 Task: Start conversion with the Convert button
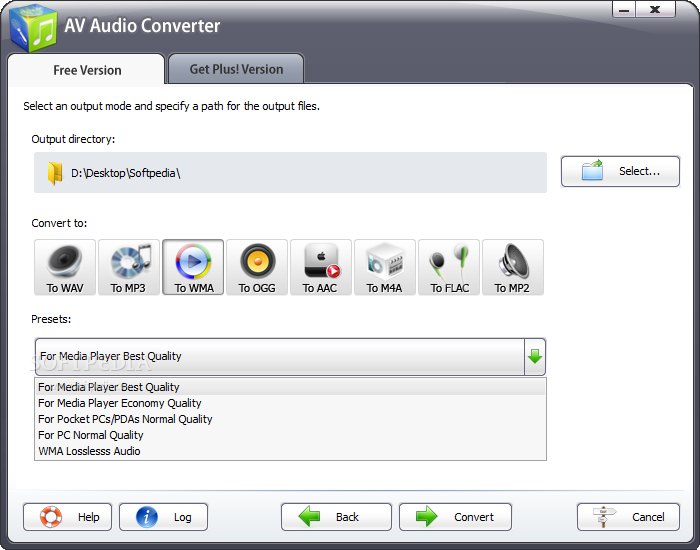(455, 517)
